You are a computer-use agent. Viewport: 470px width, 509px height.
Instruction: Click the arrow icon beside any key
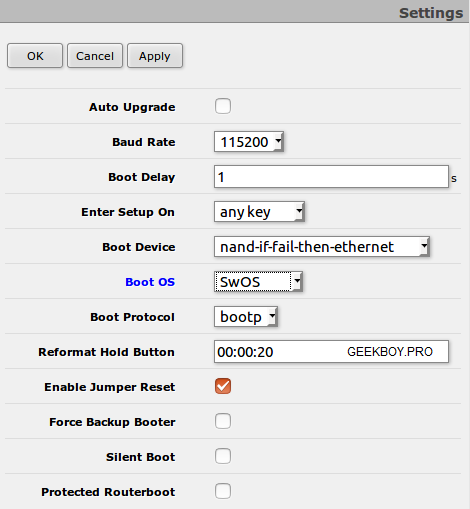pyautogui.click(x=299, y=212)
